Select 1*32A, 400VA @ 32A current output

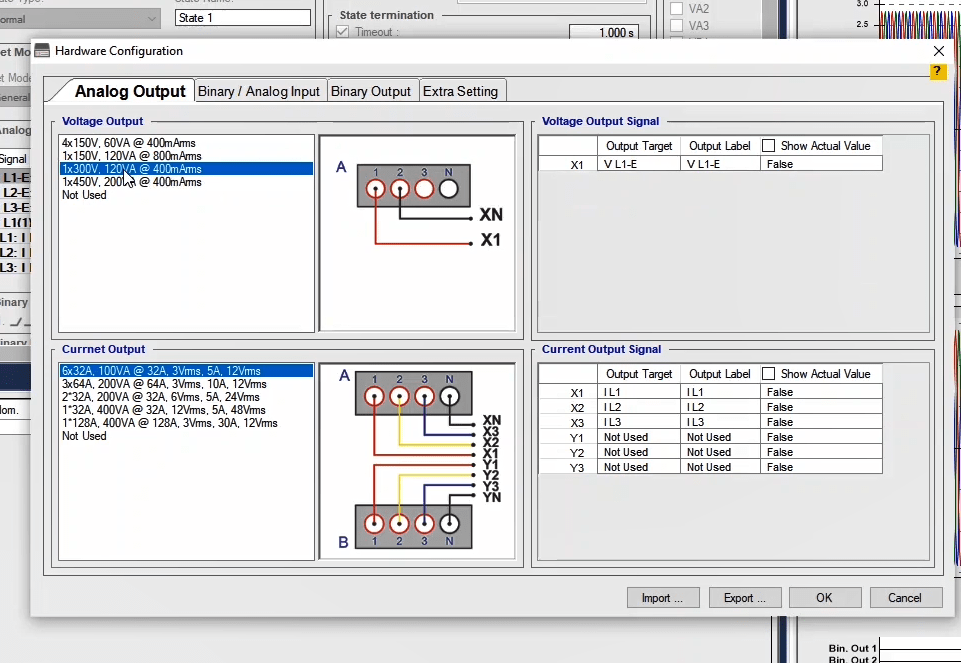click(x=187, y=410)
